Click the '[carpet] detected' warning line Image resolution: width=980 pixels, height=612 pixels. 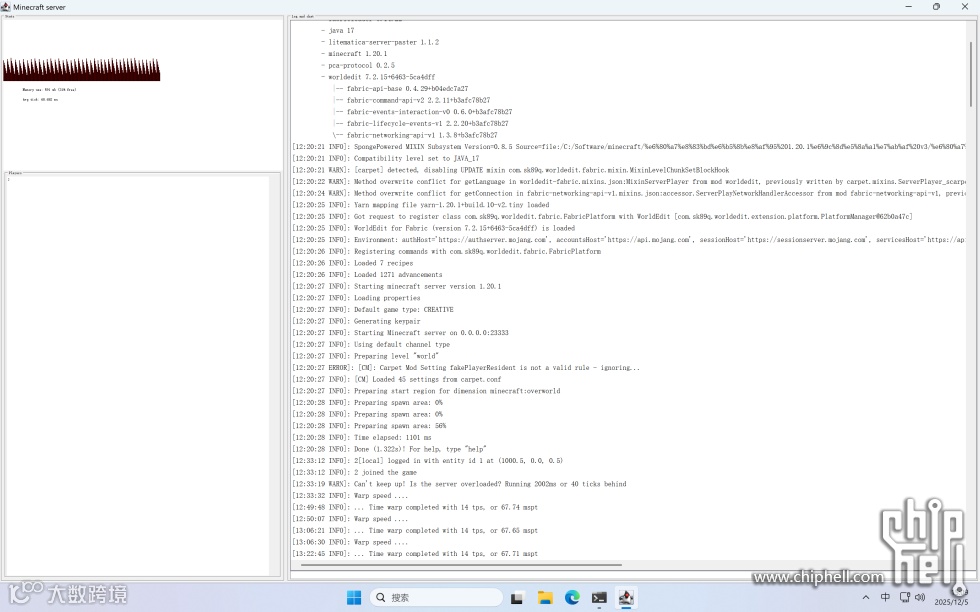[x=511, y=170]
